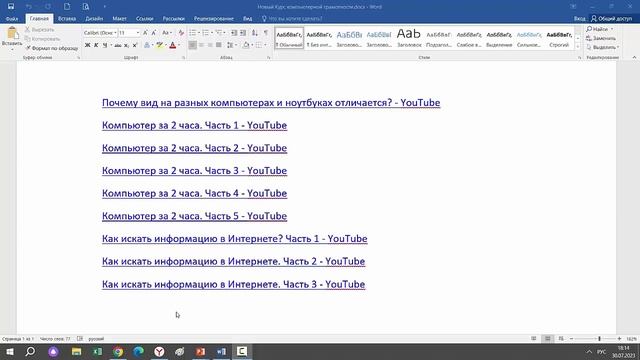Expand the styles gallery with the More arrow
640x360 pixels.
coord(578,47)
